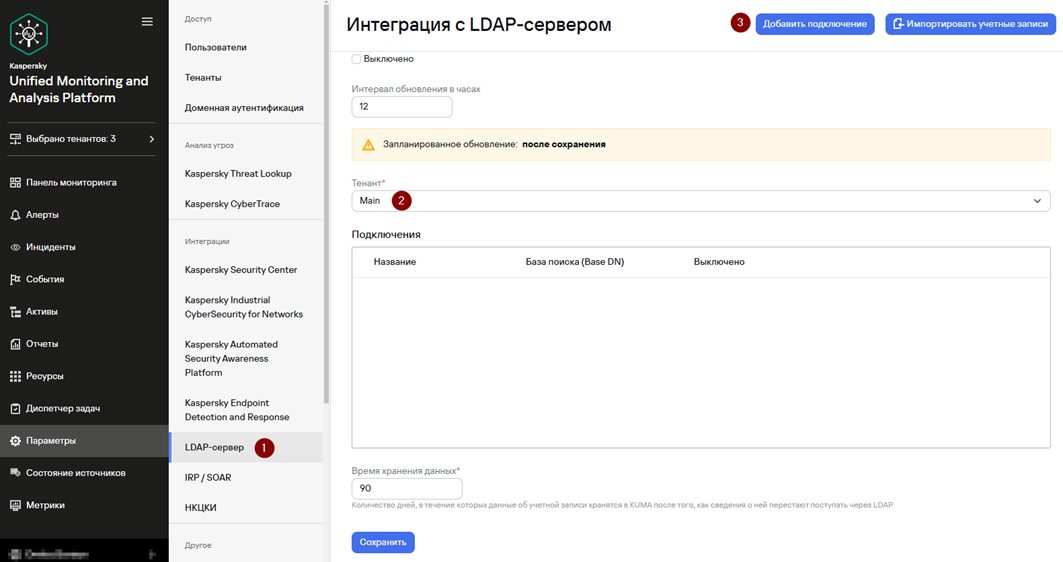Screen dimensions: 1063x562
Task: Click the Ресурсы grid icon
Action: [x=15, y=376]
